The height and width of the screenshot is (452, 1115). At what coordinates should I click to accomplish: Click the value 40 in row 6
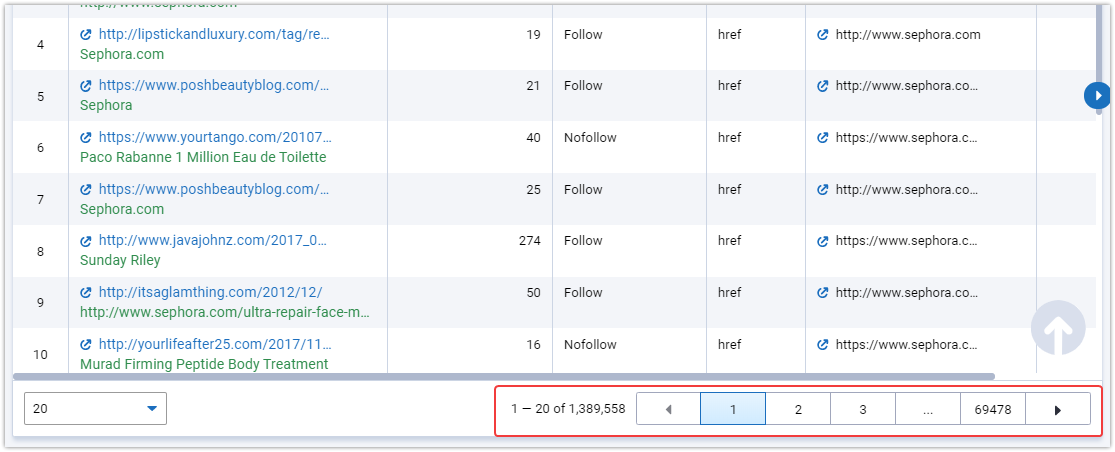click(x=533, y=138)
